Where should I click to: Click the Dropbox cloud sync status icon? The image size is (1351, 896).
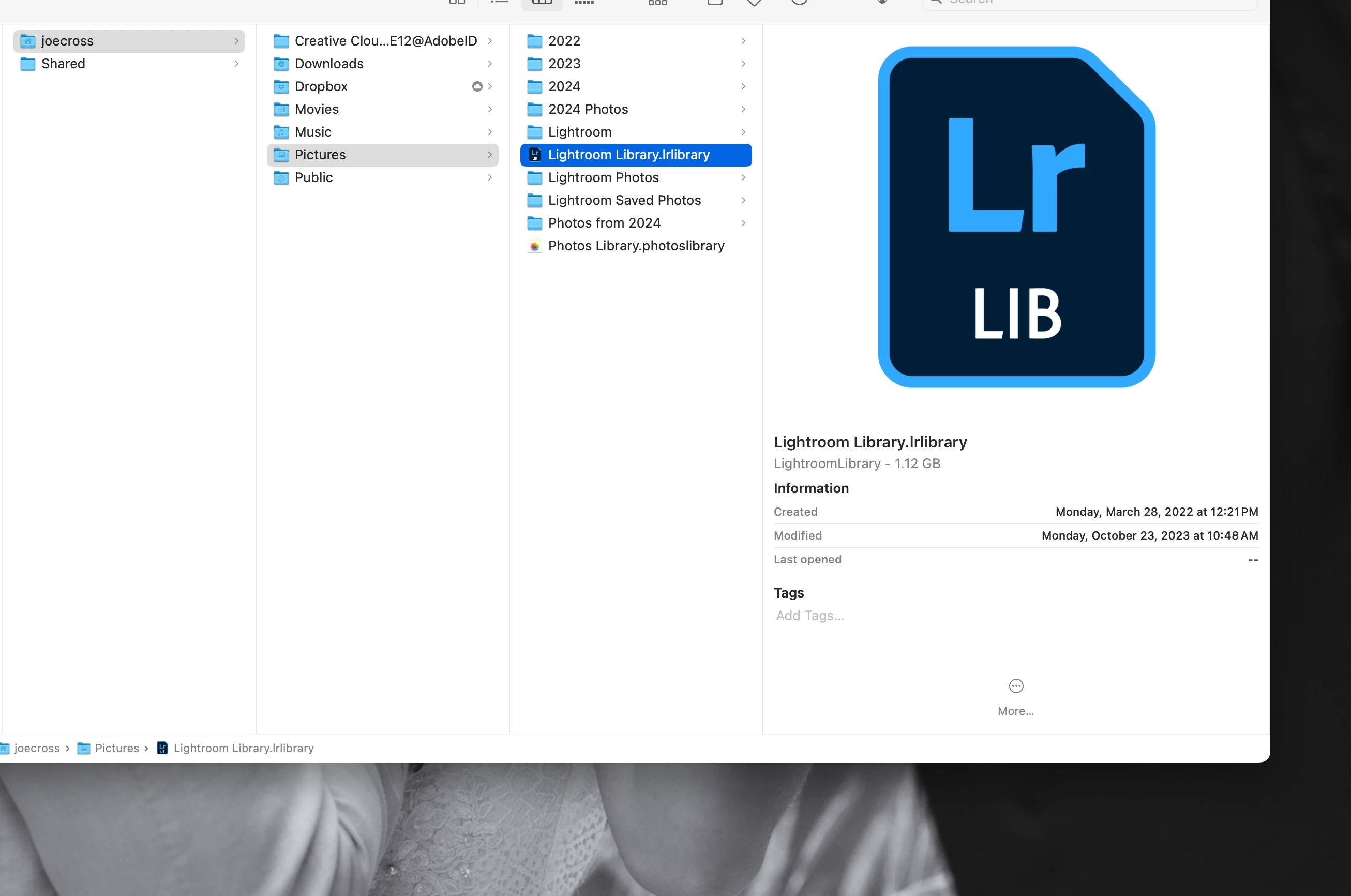(x=477, y=86)
